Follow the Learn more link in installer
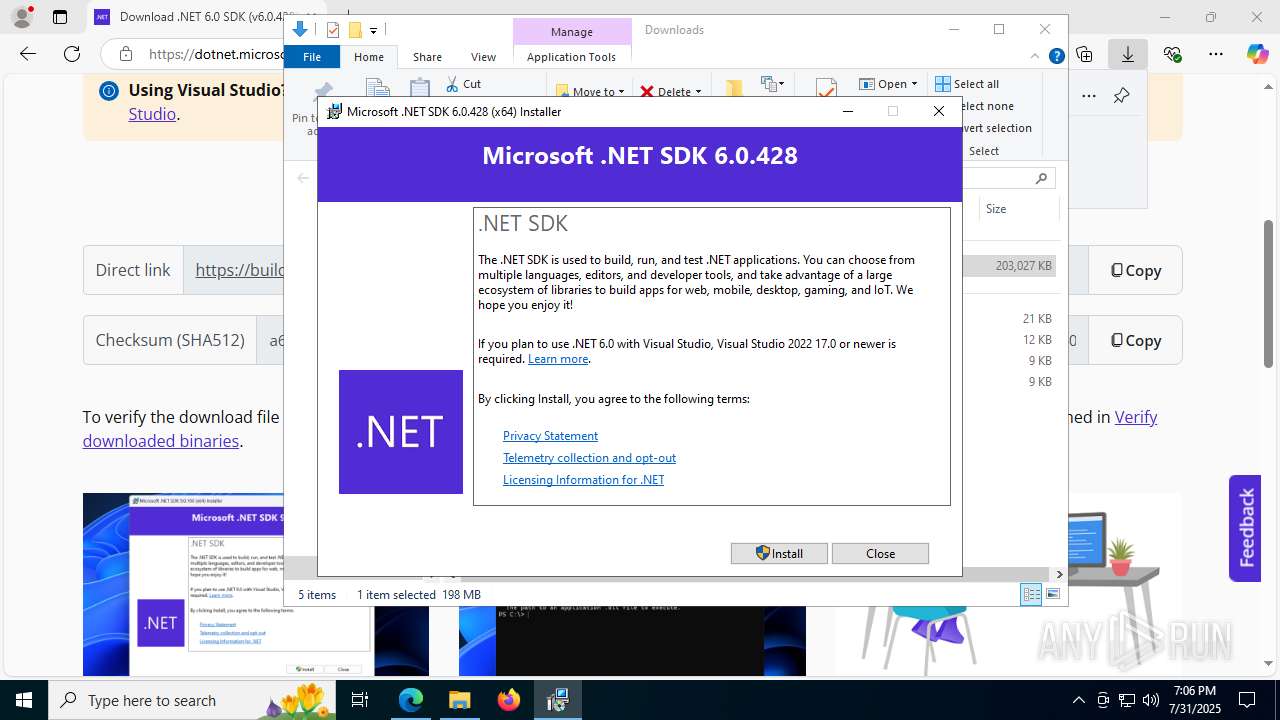 558,359
